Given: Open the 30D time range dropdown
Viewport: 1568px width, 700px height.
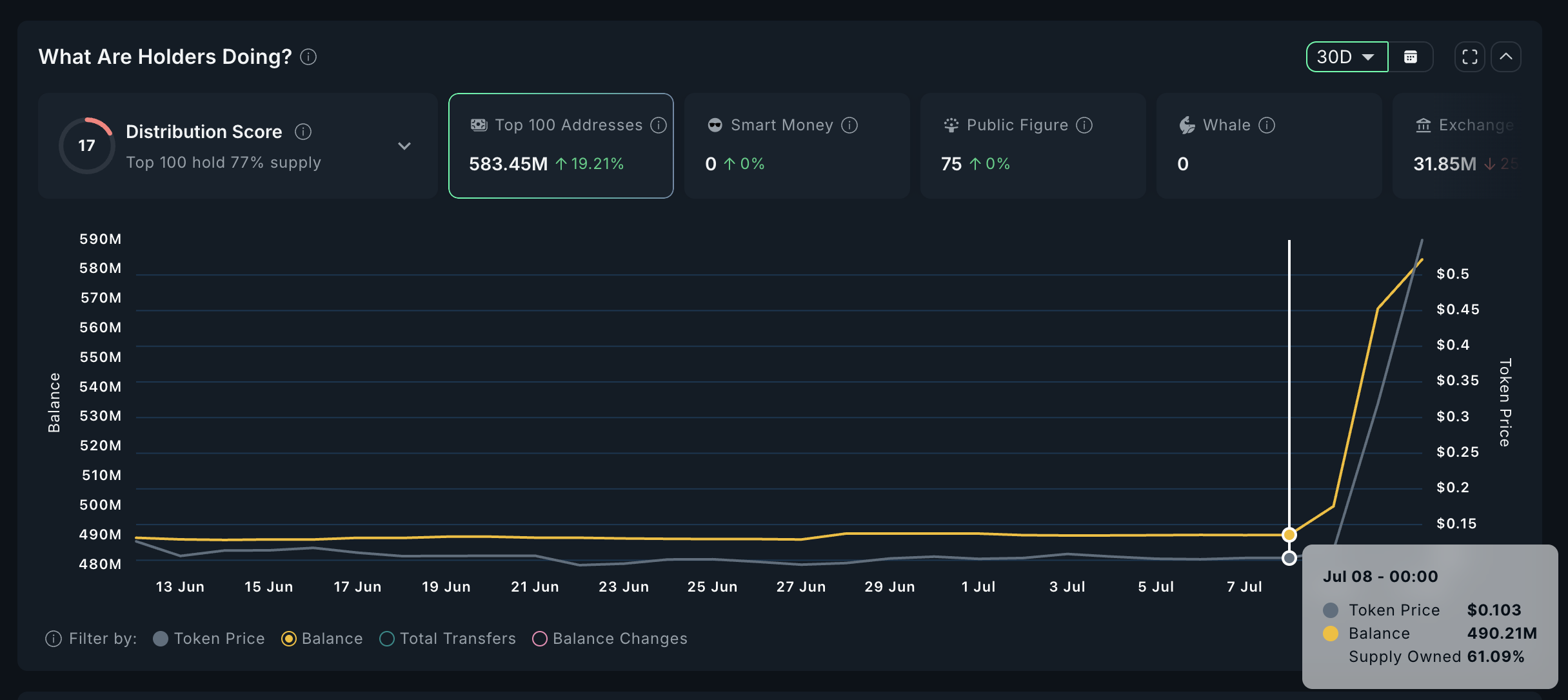Looking at the screenshot, I should (1346, 57).
